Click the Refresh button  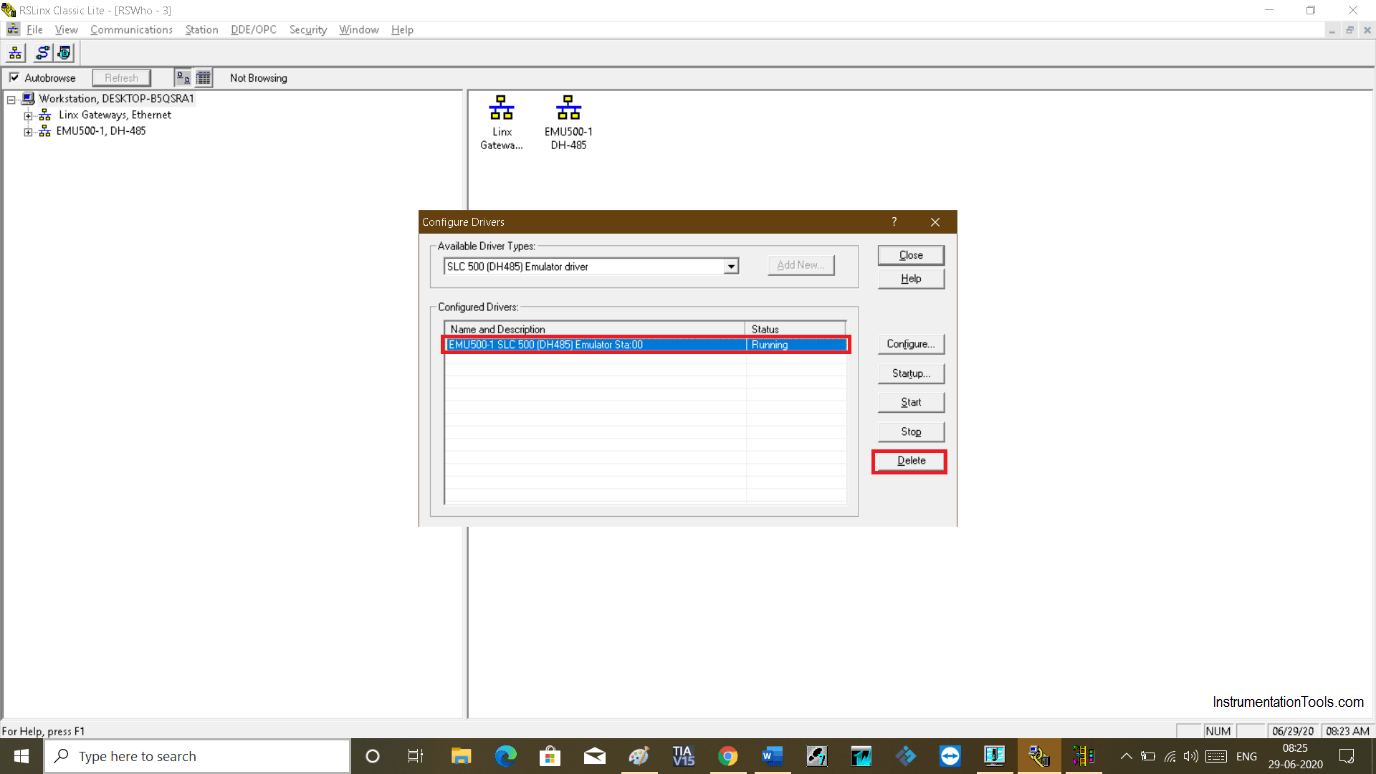tap(122, 78)
